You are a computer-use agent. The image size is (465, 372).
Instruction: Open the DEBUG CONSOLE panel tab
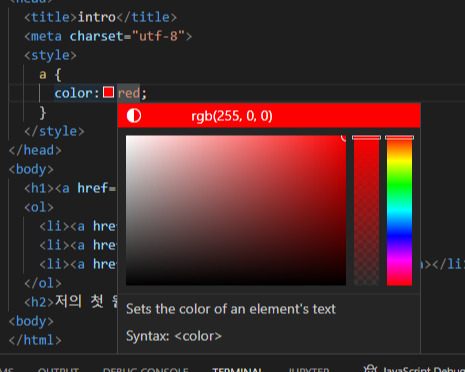tap(146, 369)
